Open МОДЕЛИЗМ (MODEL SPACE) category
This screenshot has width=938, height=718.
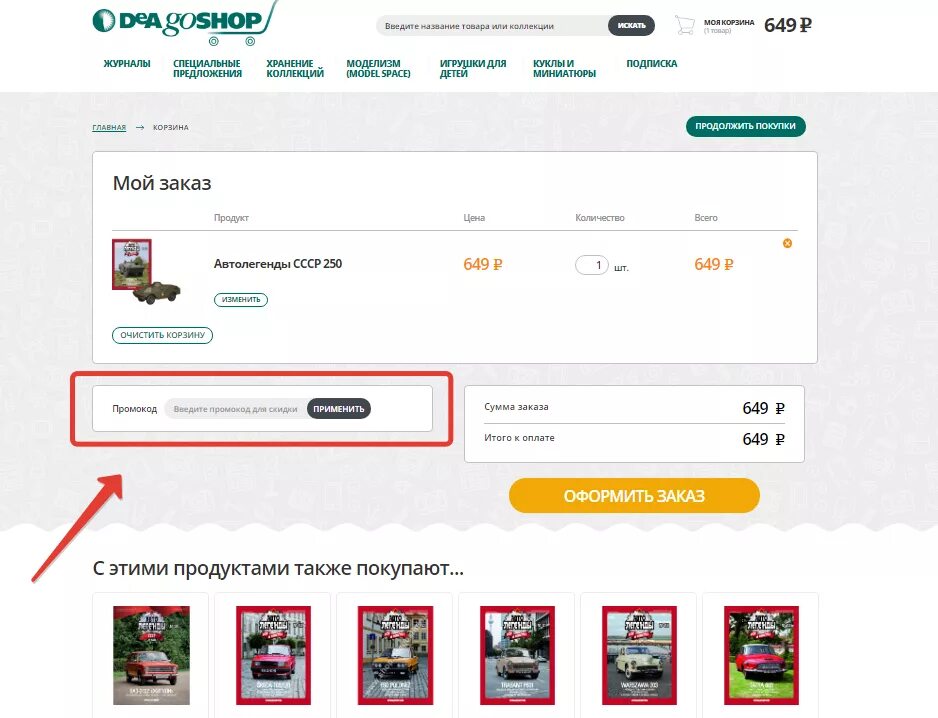point(378,68)
